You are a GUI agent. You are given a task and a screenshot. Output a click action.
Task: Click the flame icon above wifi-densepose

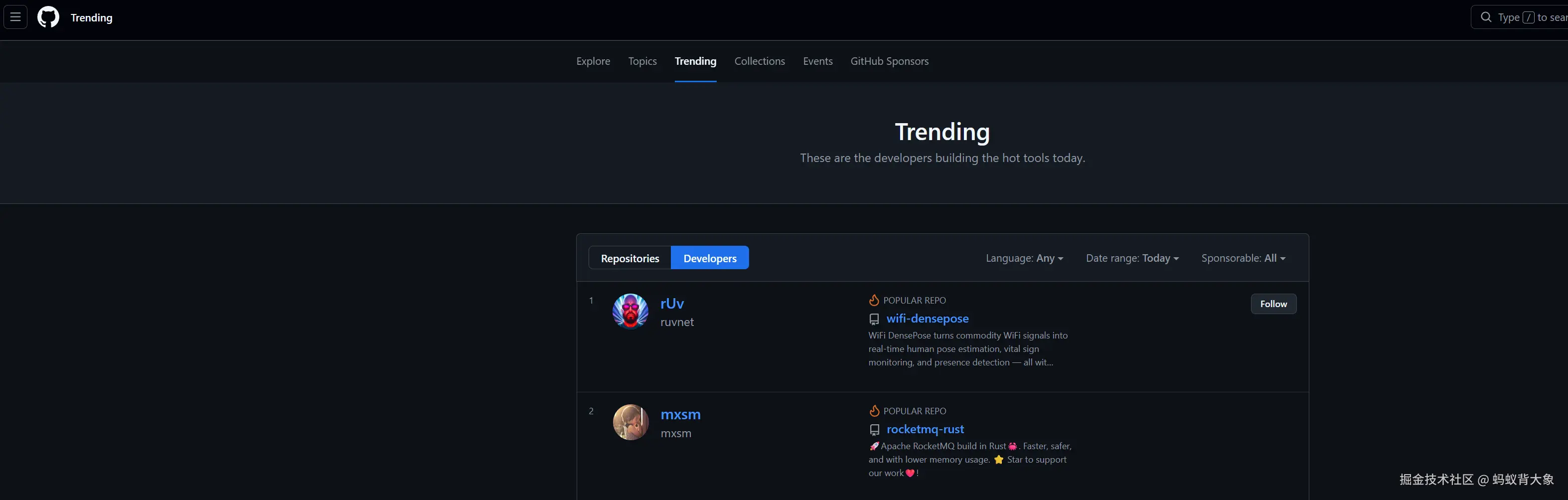coord(874,300)
